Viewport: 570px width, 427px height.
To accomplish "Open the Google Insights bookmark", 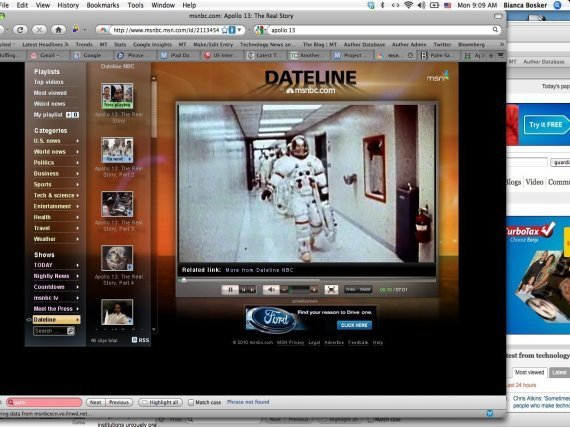I will click(x=152, y=44).
